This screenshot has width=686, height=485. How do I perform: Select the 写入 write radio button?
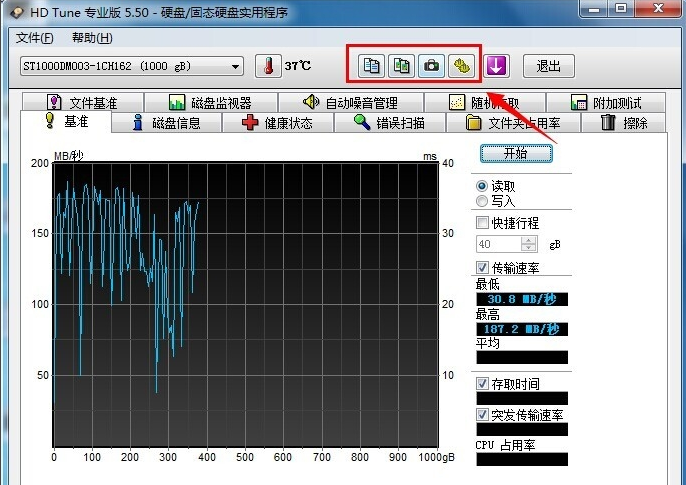[x=482, y=201]
